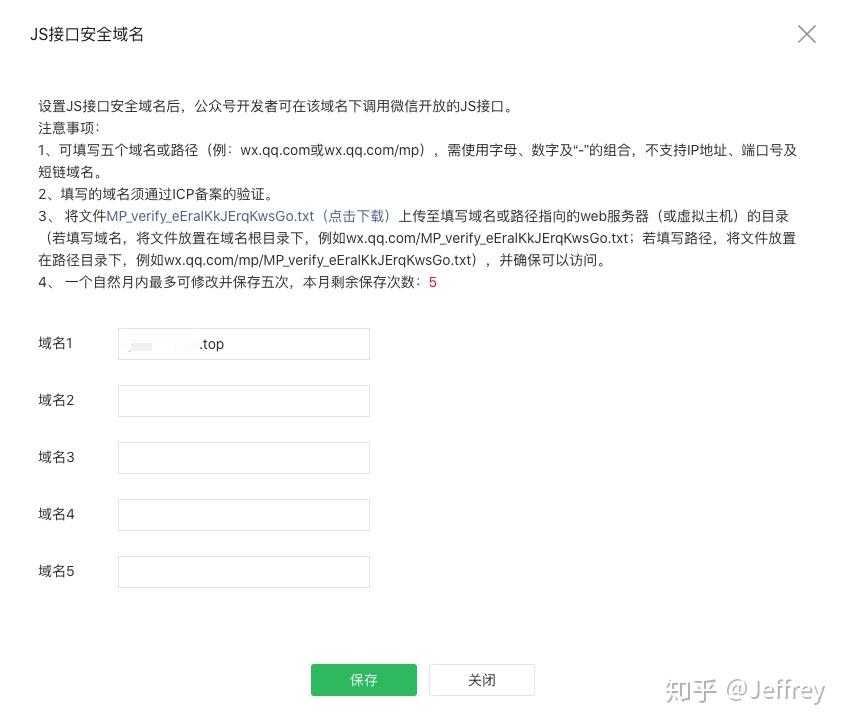The image size is (847, 728).
Task: Click the 域名2 field label
Action: [x=56, y=400]
